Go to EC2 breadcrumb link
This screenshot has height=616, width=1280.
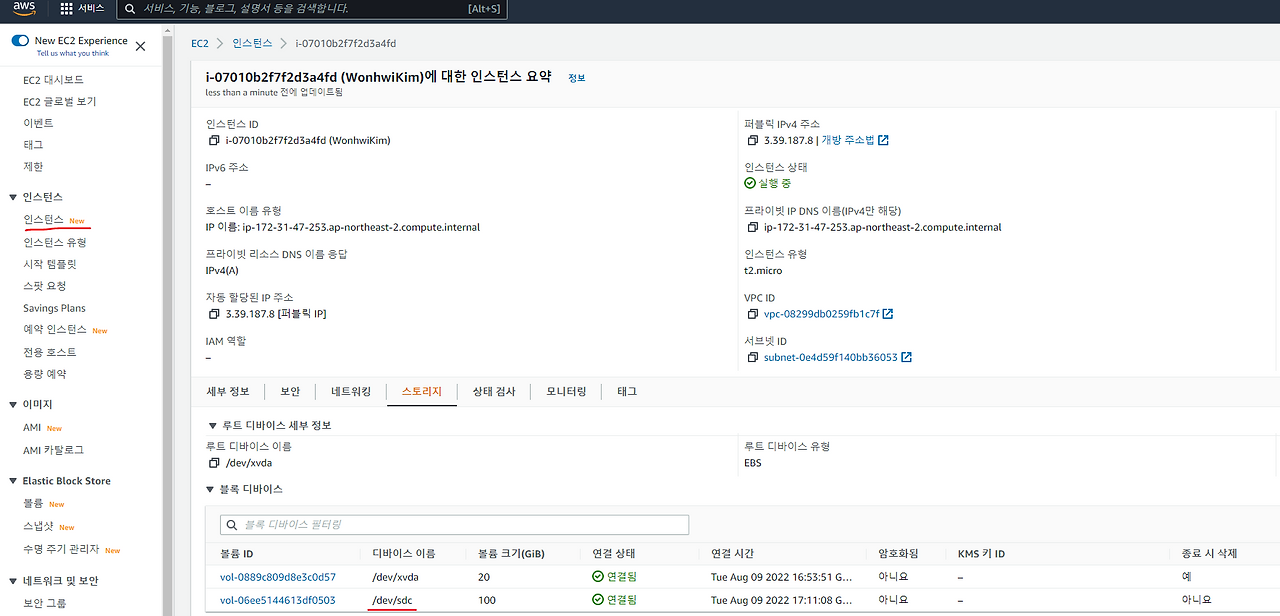tap(200, 43)
